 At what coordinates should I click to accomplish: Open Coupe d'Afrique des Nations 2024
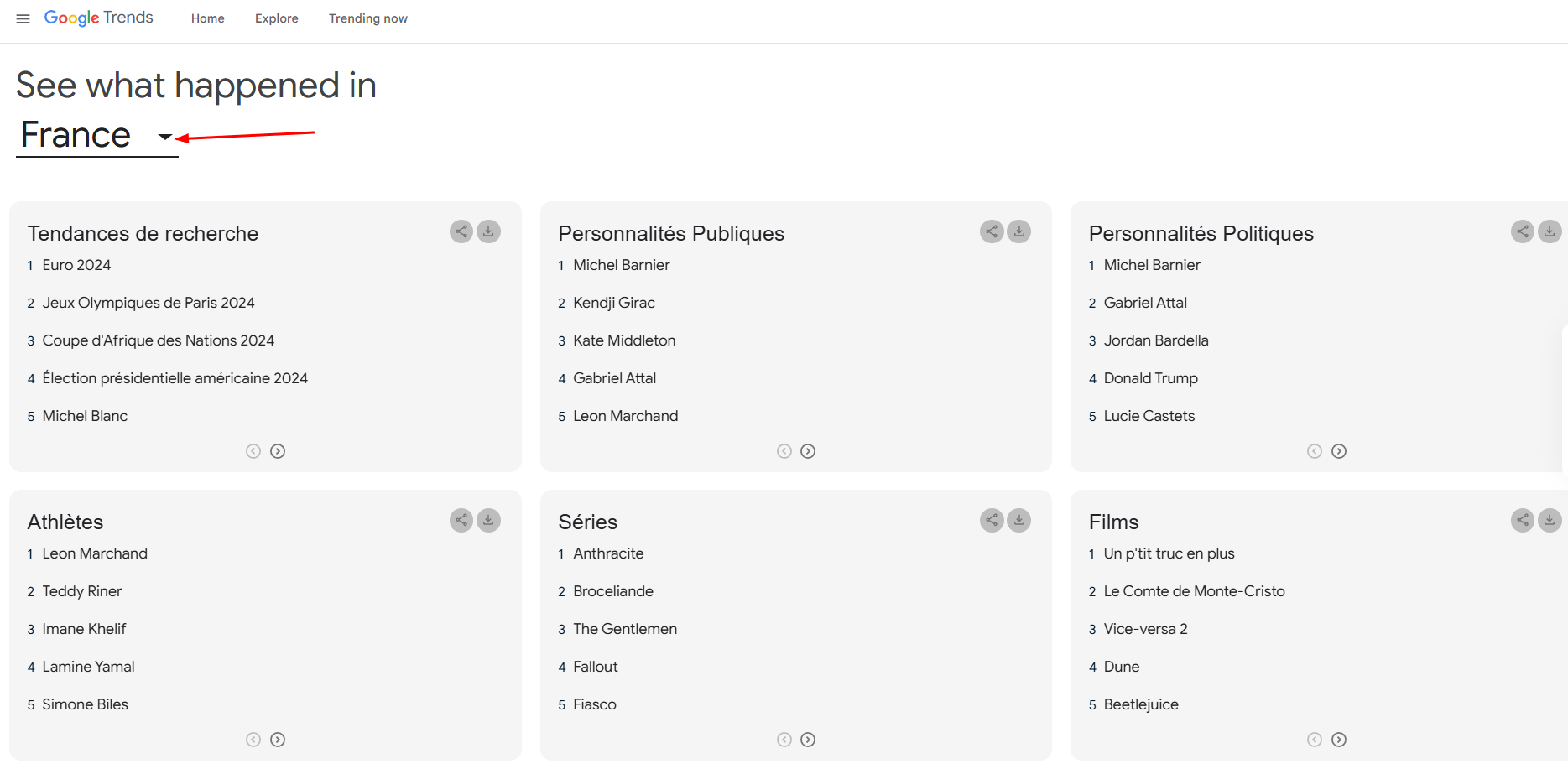point(159,340)
